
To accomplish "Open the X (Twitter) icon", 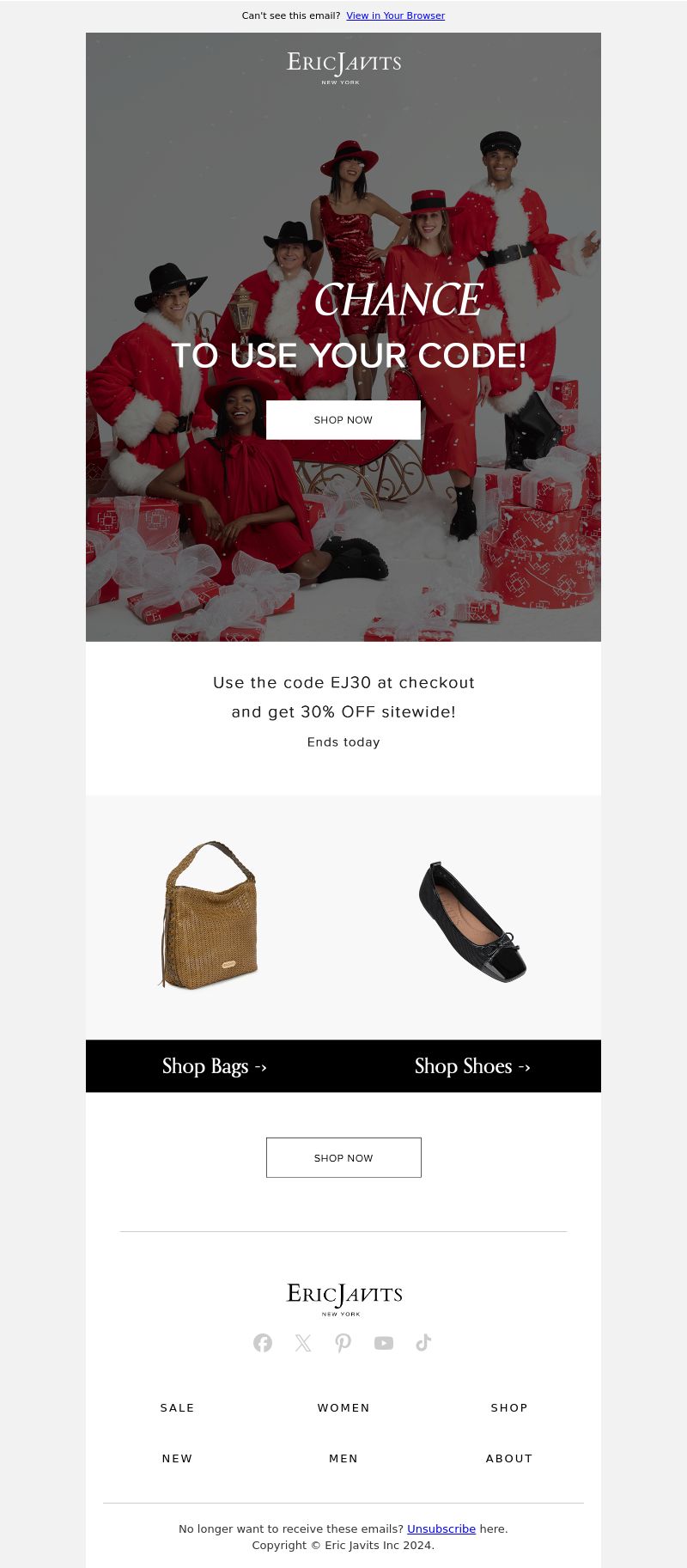I will 303,1343.
